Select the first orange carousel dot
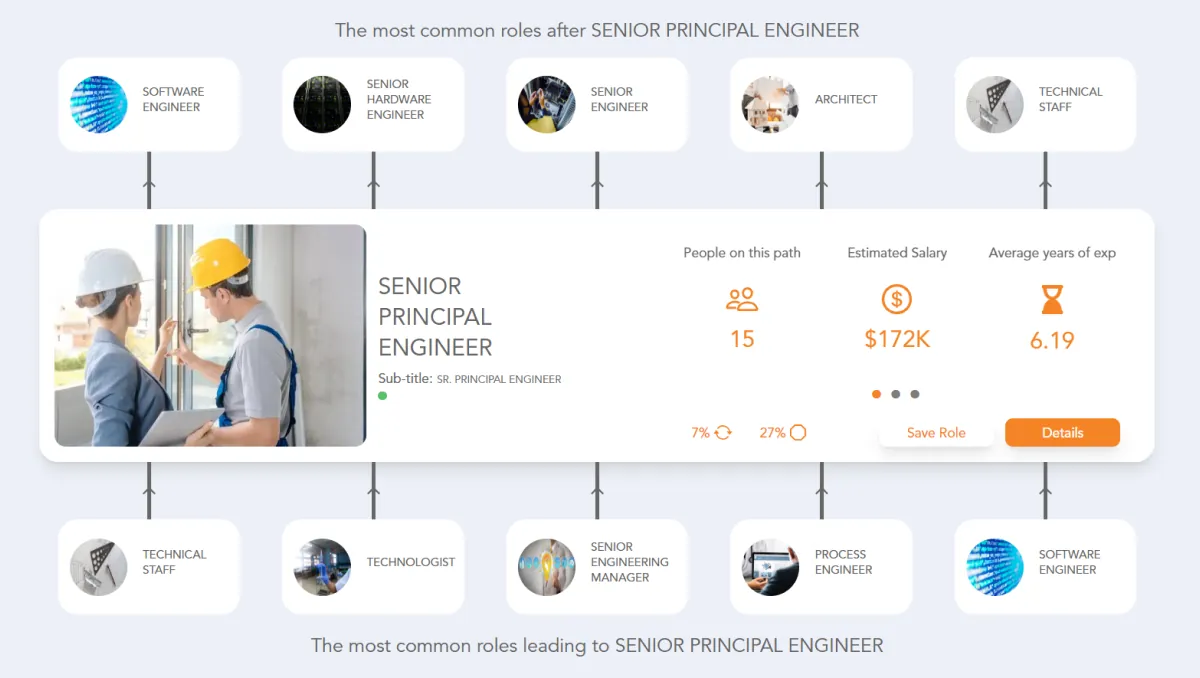Viewport: 1200px width, 678px height. coord(877,394)
